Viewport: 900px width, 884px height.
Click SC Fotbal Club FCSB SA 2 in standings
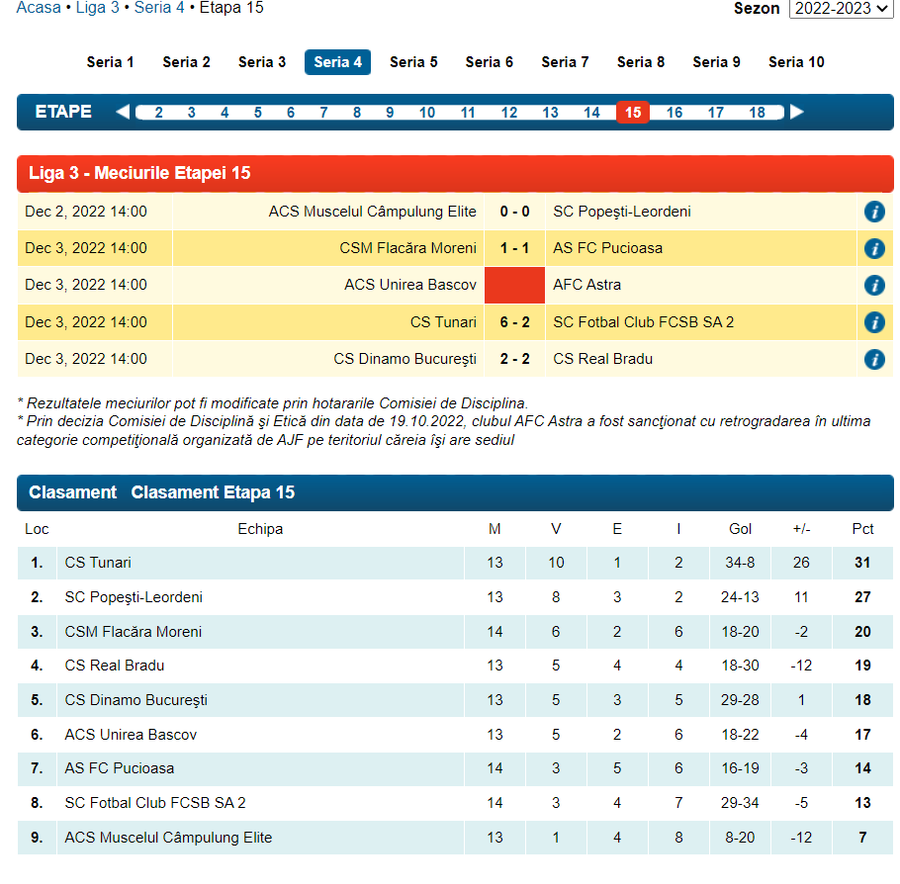[155, 803]
